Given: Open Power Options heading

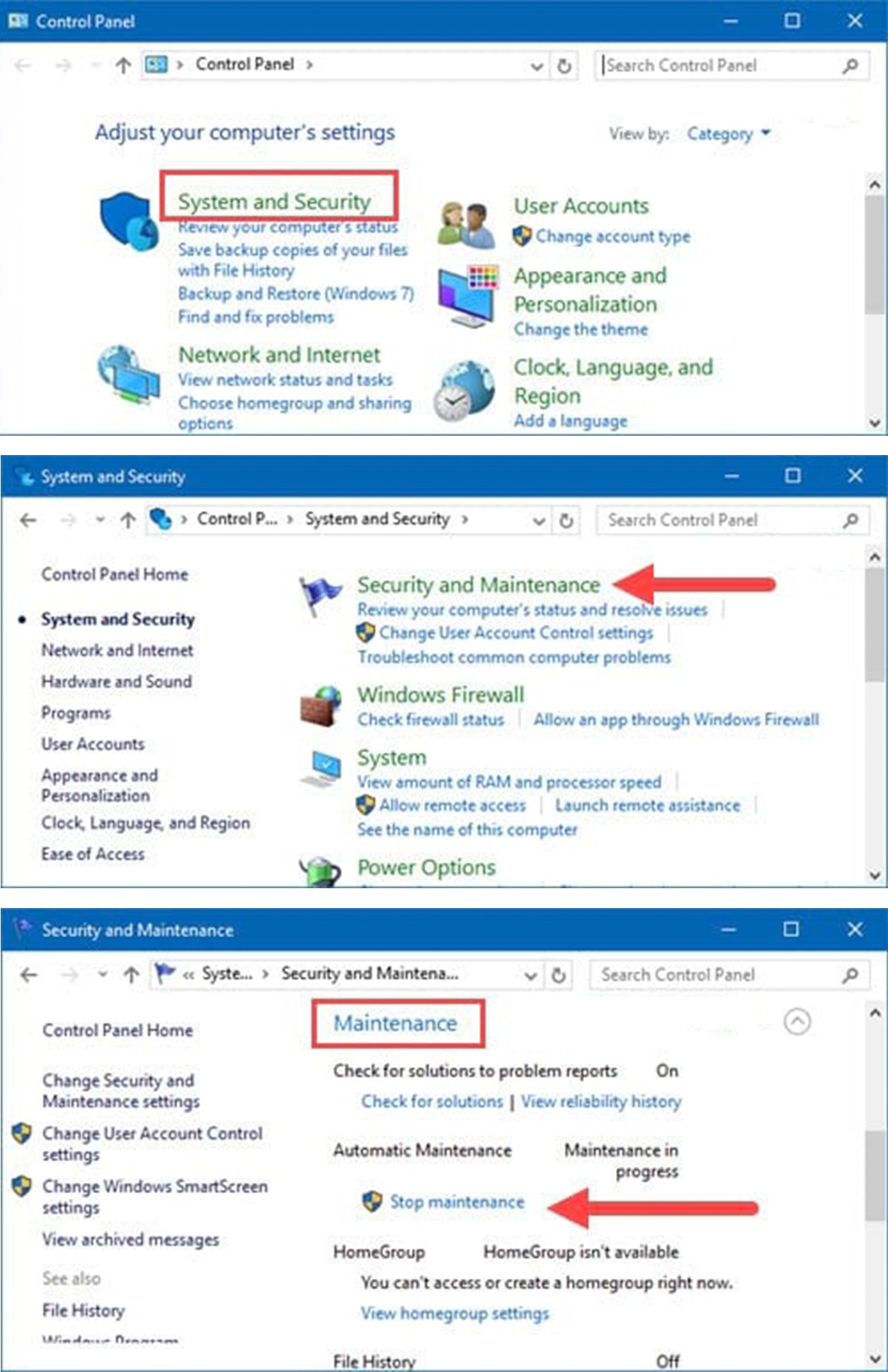Looking at the screenshot, I should [427, 868].
